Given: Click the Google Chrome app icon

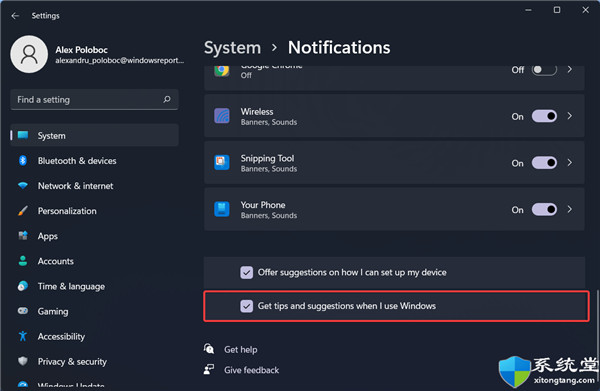Looking at the screenshot, I should point(222,70).
